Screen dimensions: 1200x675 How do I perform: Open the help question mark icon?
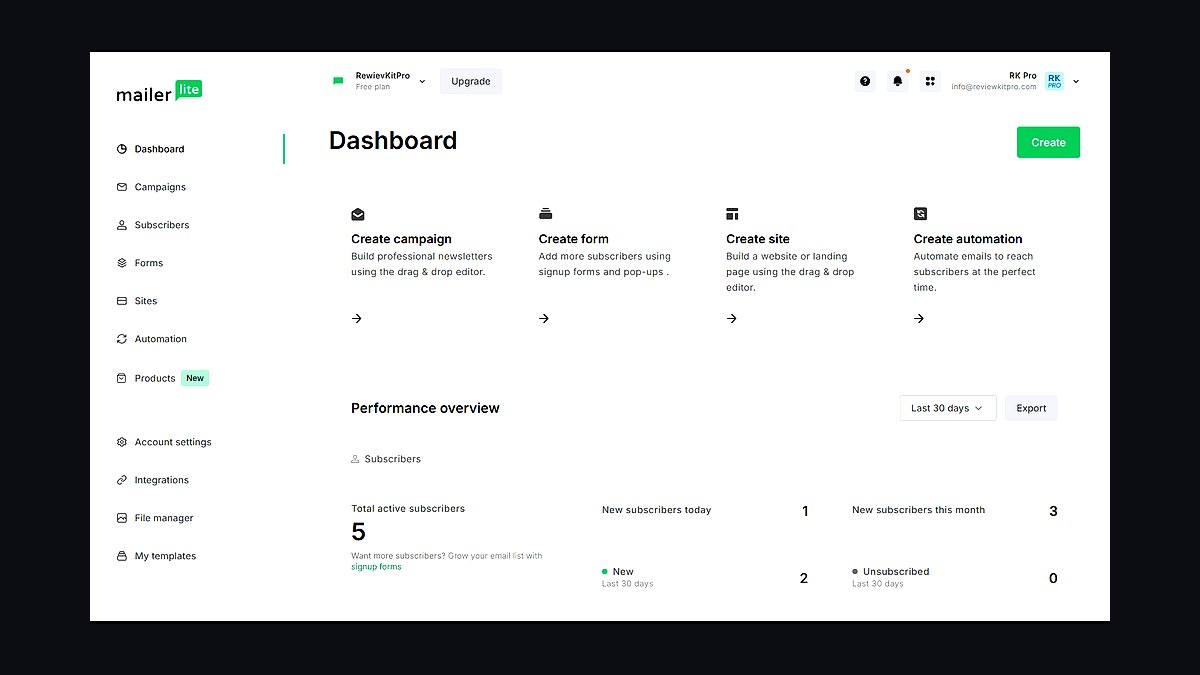coord(865,81)
